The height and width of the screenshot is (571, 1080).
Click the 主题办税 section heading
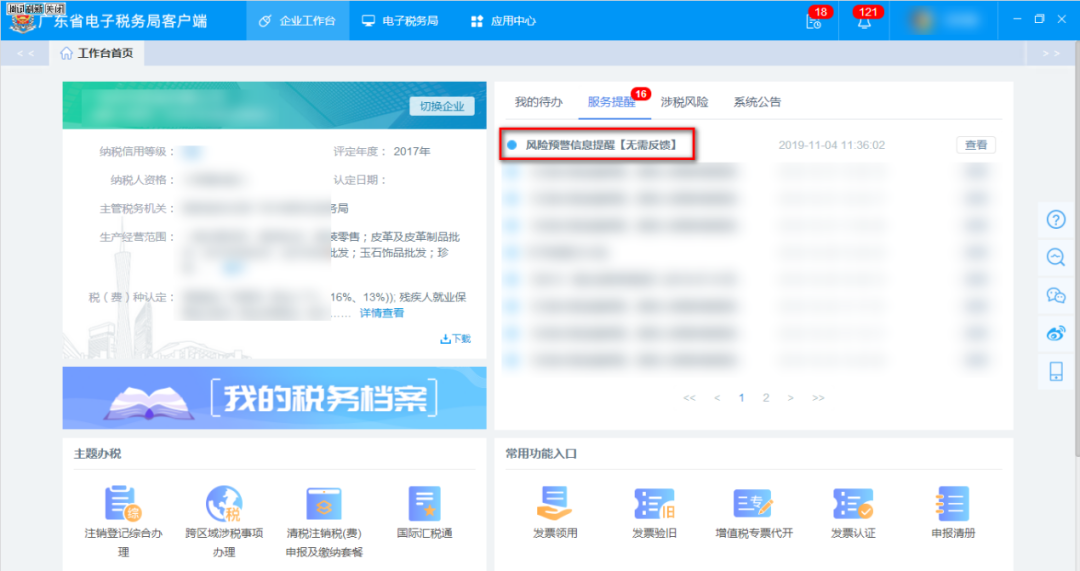click(x=97, y=453)
